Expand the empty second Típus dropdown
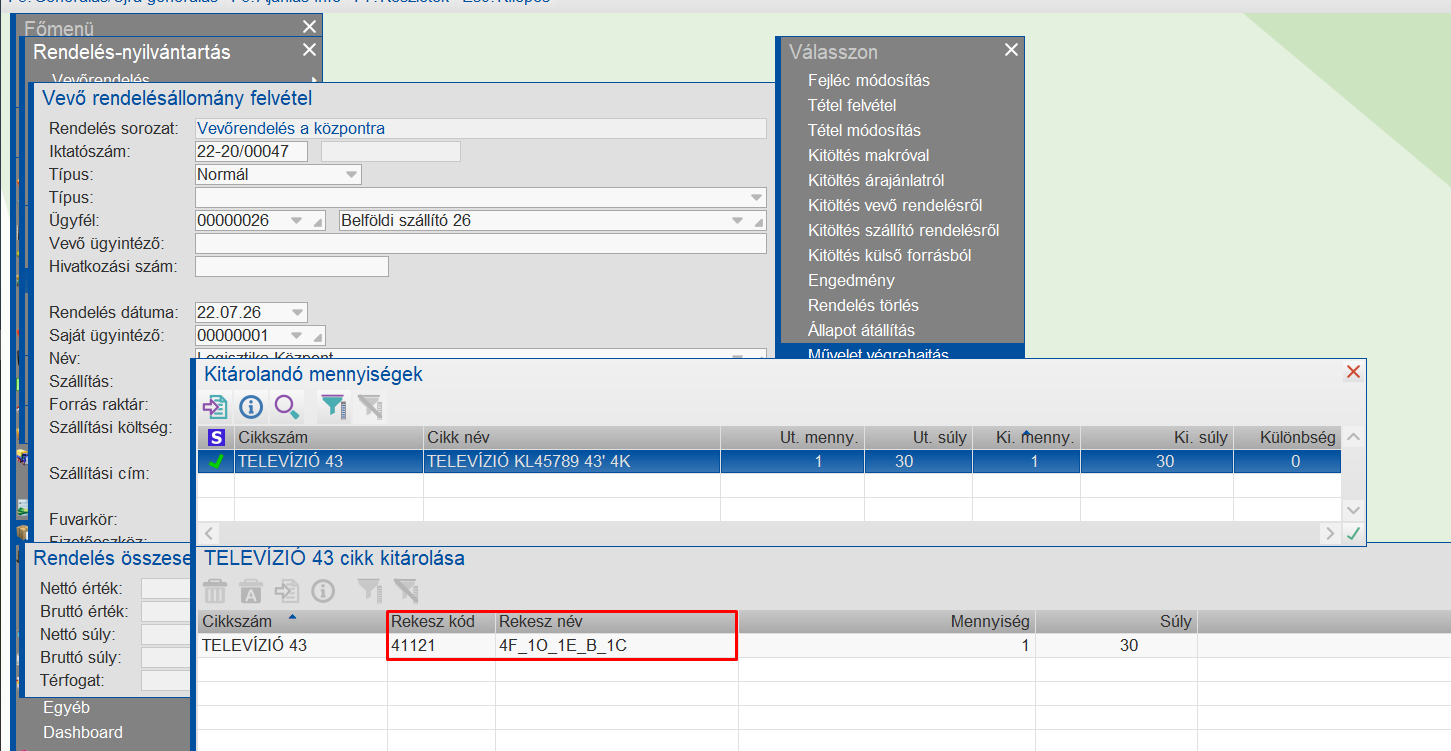Viewport: 1451px width, 751px height. [x=756, y=197]
